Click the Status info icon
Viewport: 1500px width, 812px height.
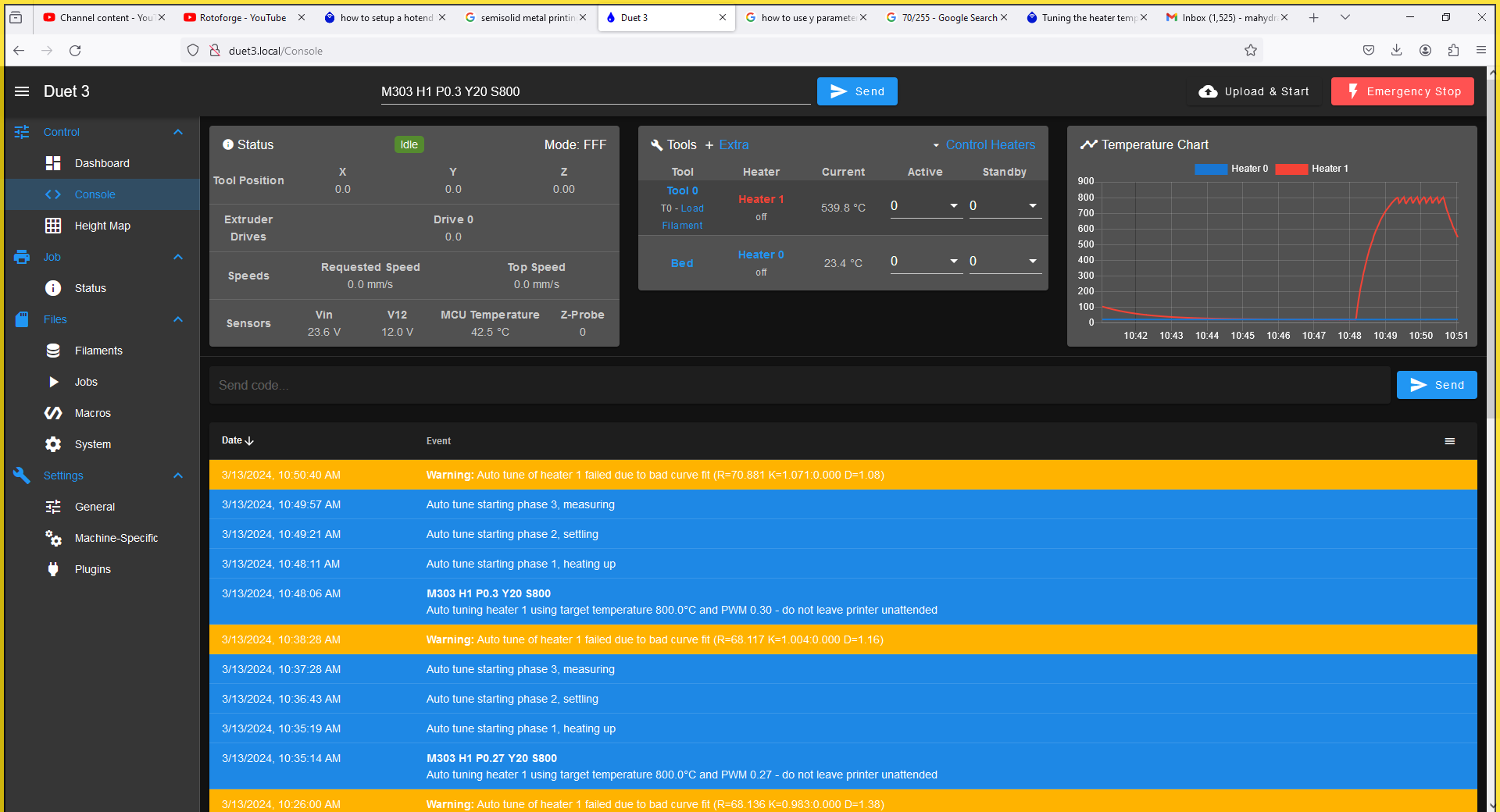click(228, 144)
